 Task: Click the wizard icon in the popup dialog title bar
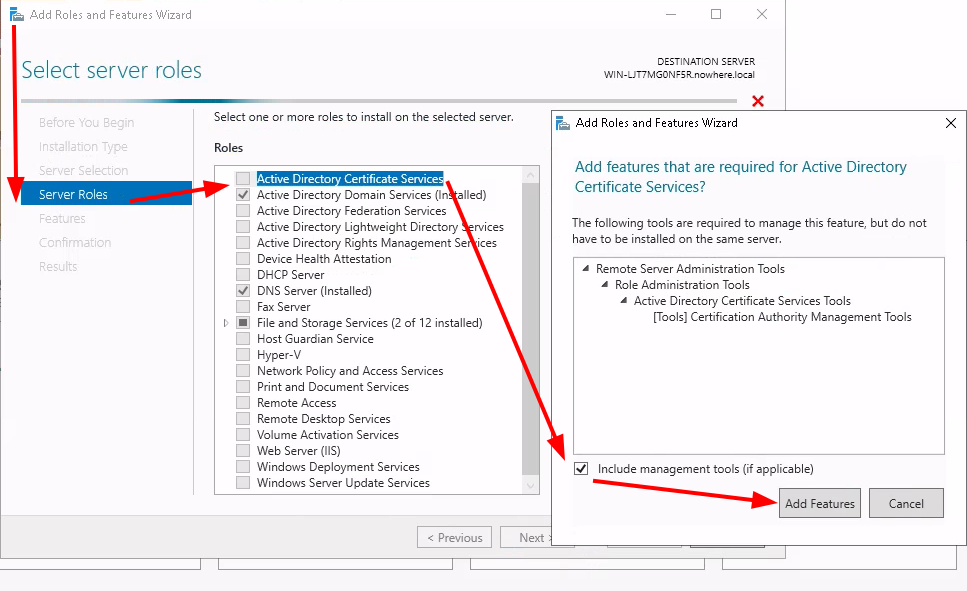562,123
